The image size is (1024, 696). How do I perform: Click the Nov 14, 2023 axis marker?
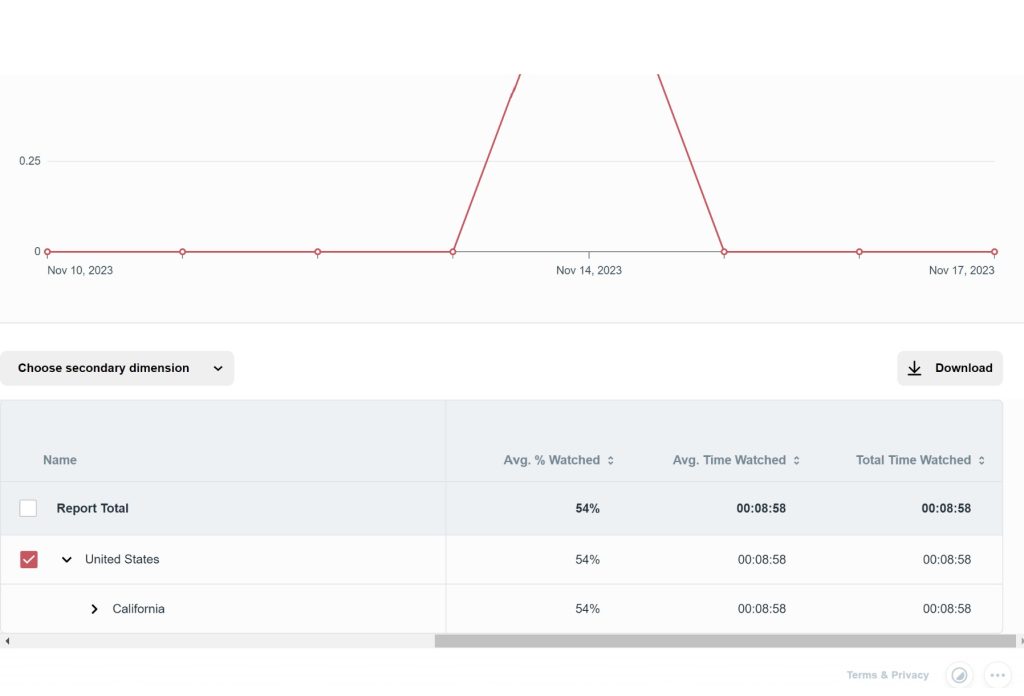(589, 254)
